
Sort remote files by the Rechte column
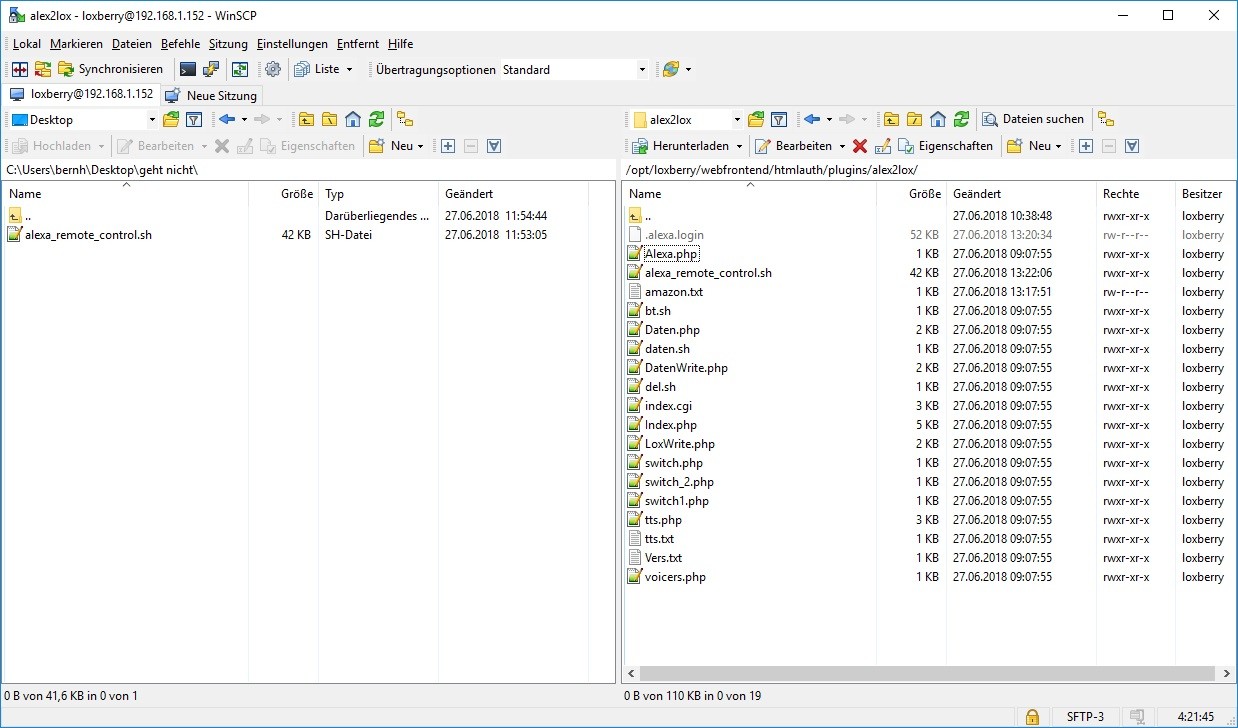click(x=1120, y=194)
